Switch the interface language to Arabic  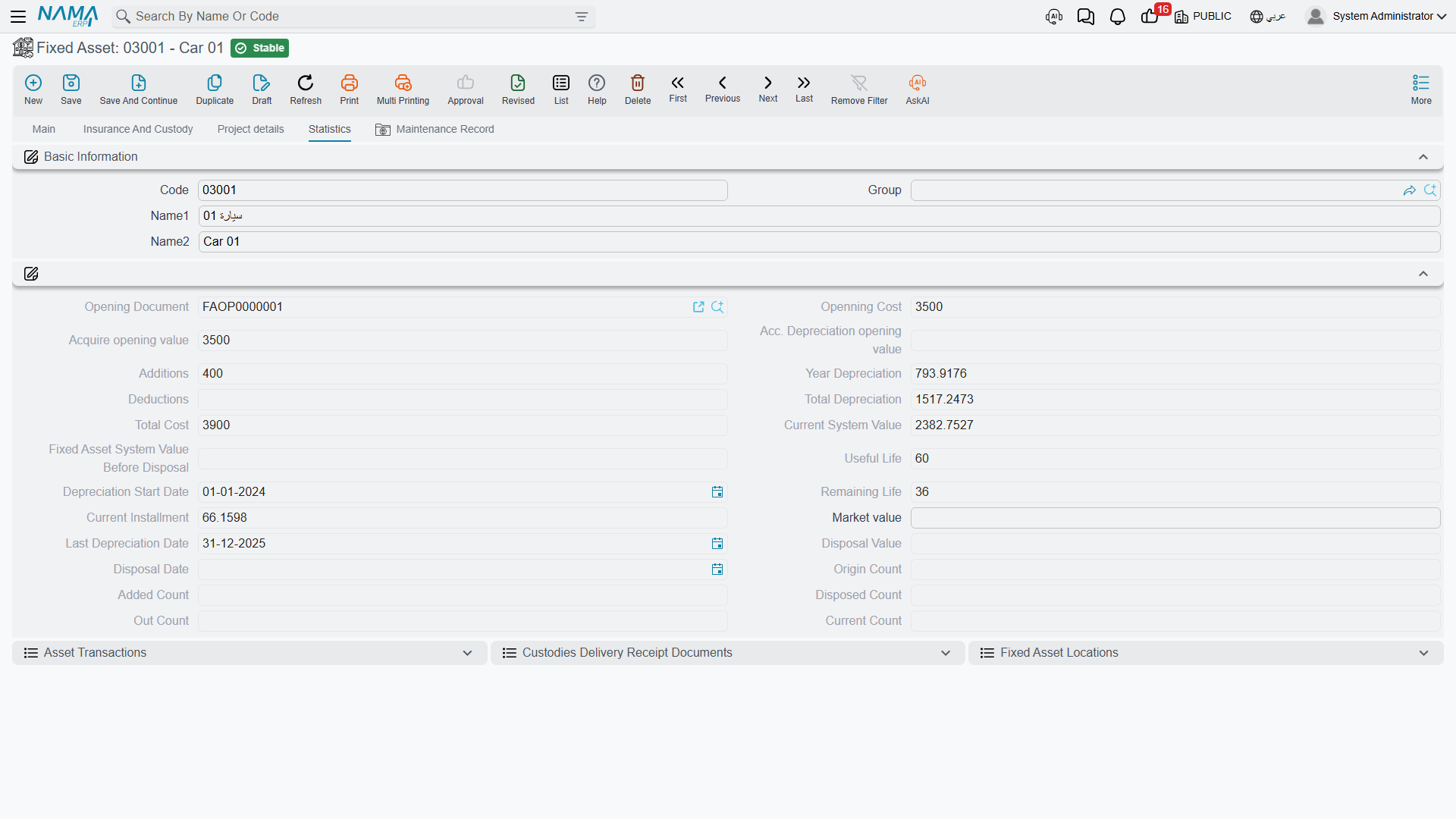[x=1268, y=17]
